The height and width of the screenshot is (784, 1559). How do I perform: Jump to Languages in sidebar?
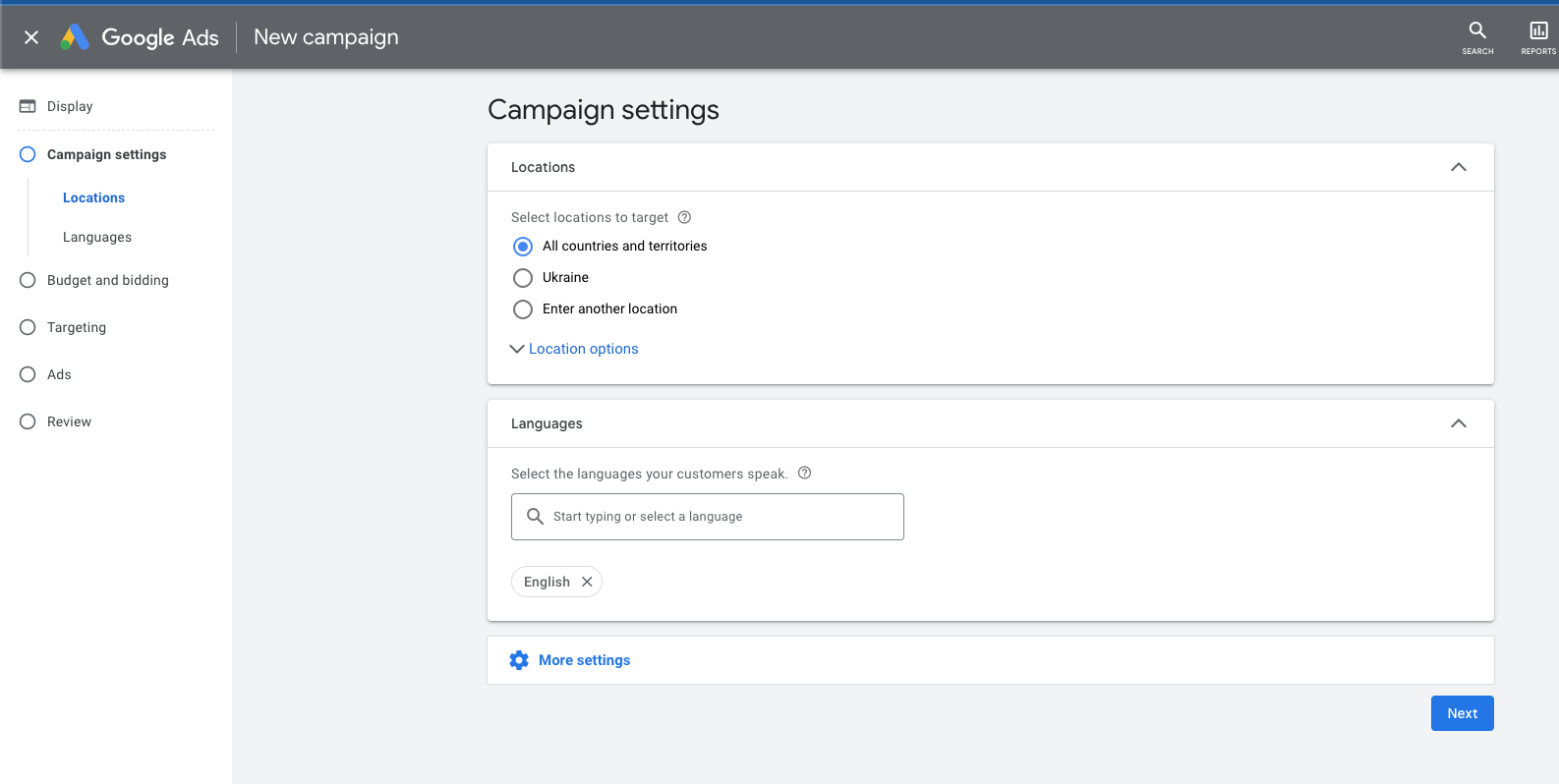97,237
